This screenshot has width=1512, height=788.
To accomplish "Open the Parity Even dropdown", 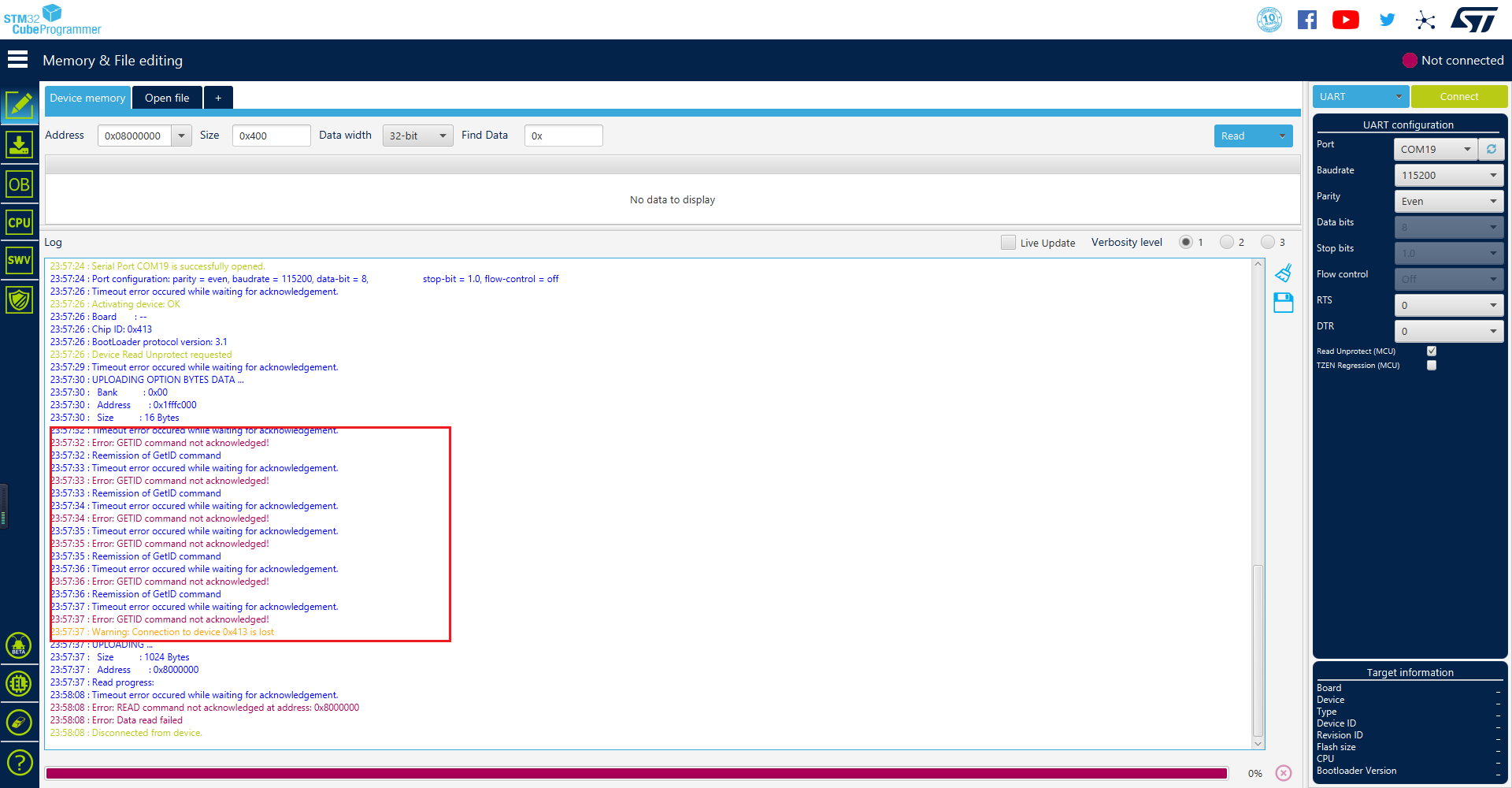I will click(x=1449, y=201).
